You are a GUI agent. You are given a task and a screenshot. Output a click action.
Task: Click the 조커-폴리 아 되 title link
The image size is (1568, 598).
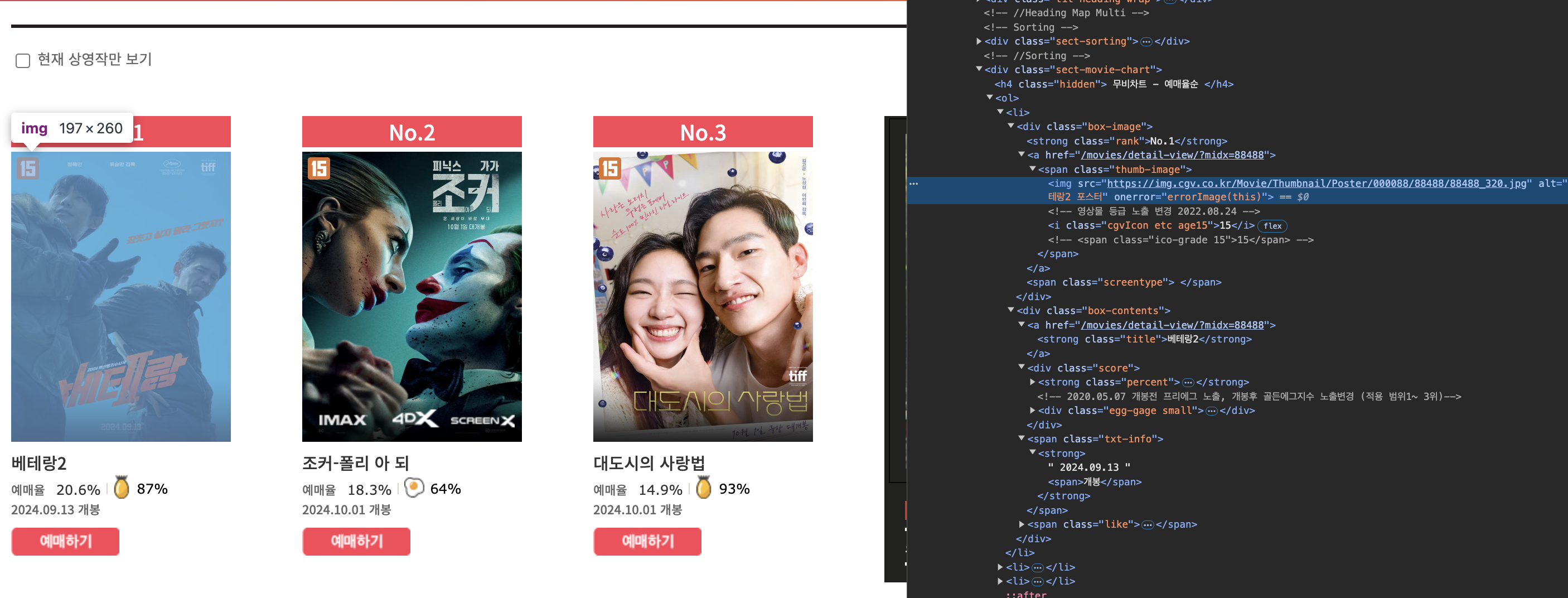356,464
